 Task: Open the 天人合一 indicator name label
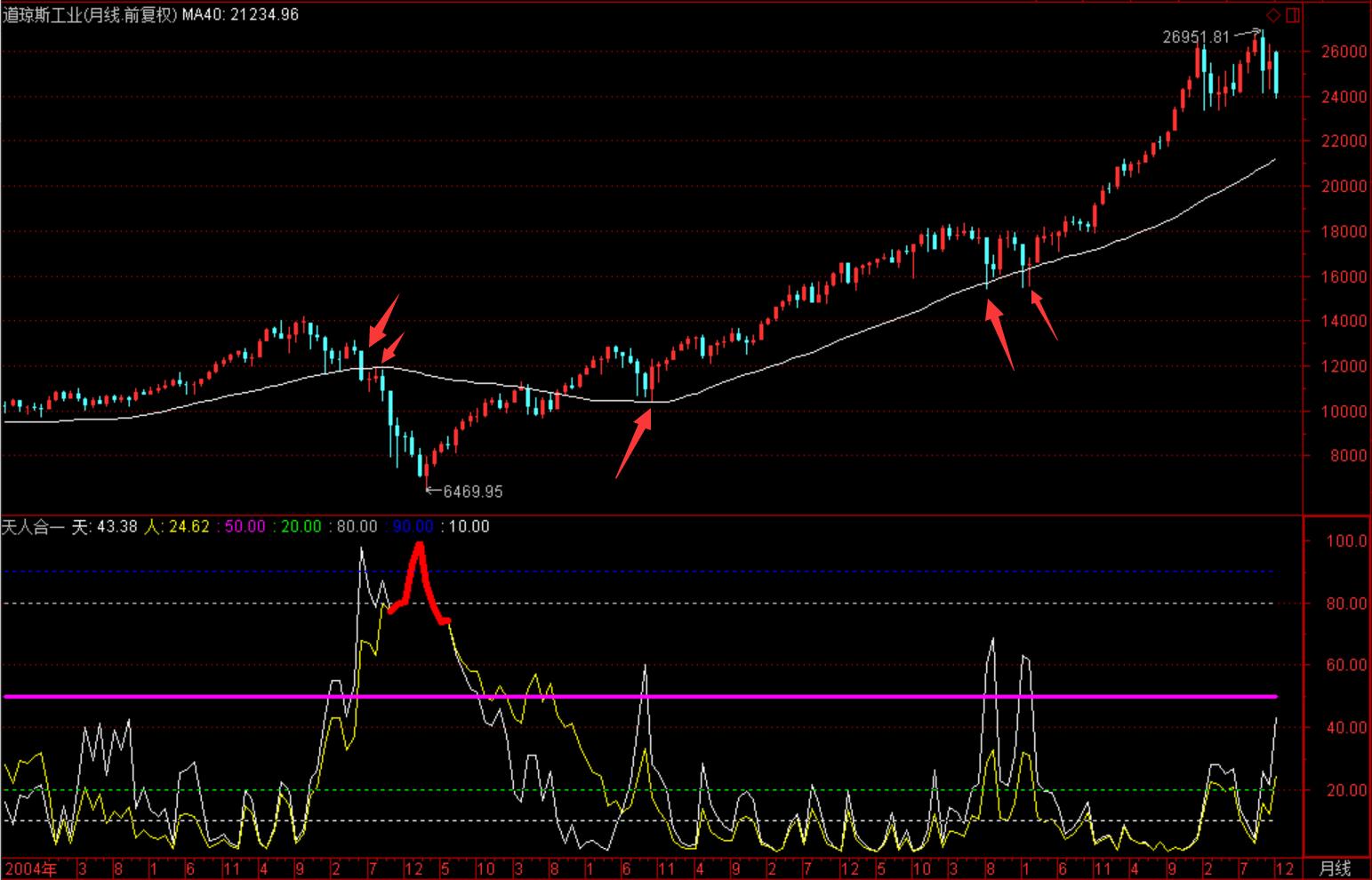pos(33,526)
